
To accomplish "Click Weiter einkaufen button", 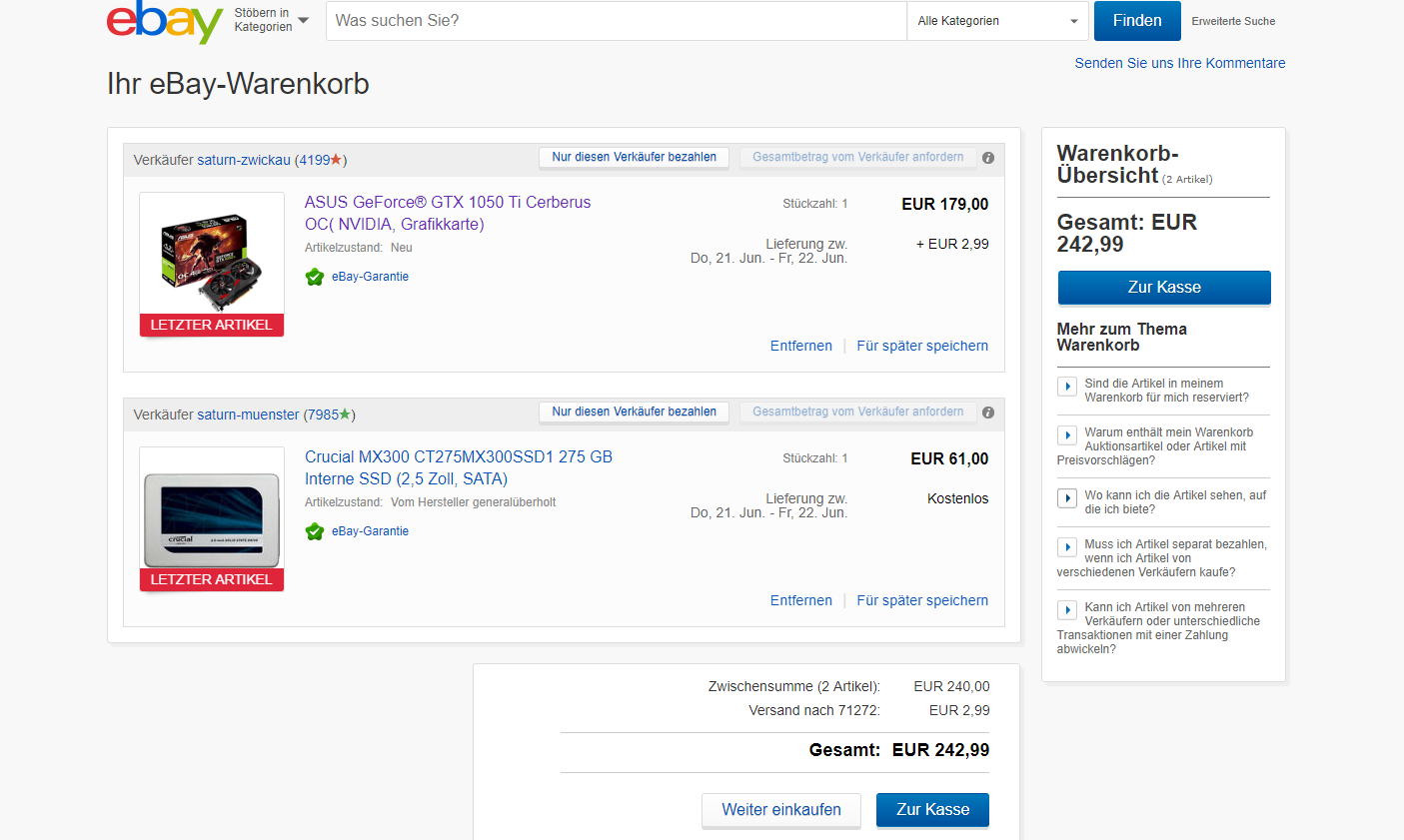I will pyautogui.click(x=781, y=810).
